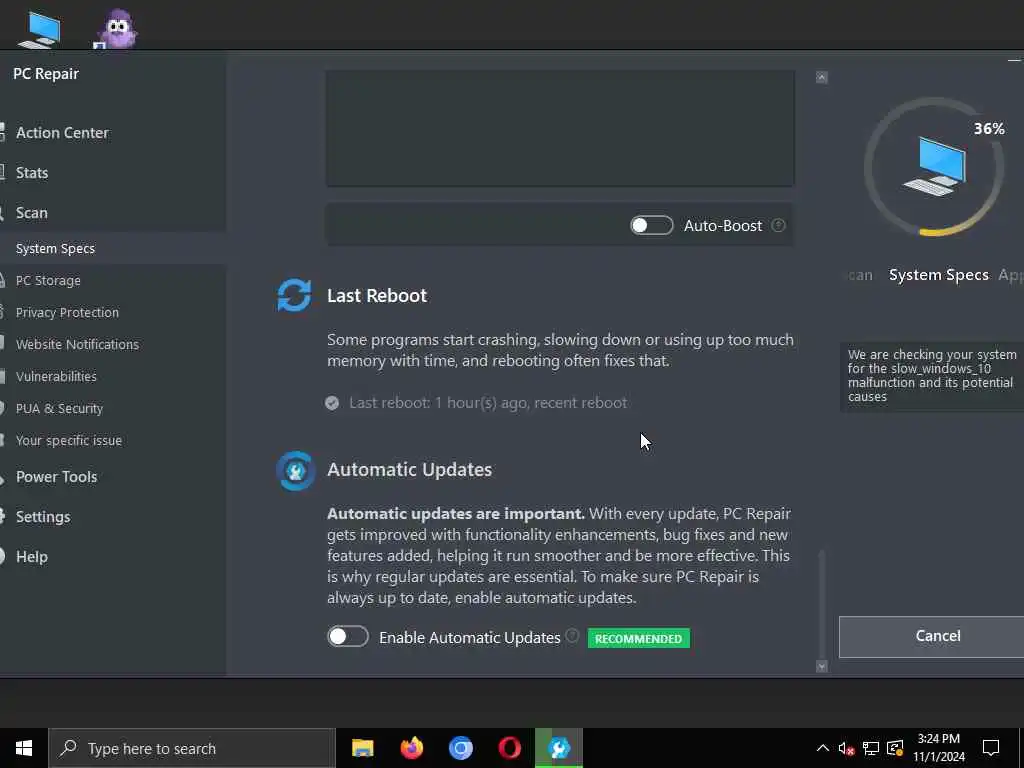Screen dimensions: 1024x768
Task: Click the scroll up arrow
Action: click(x=822, y=77)
